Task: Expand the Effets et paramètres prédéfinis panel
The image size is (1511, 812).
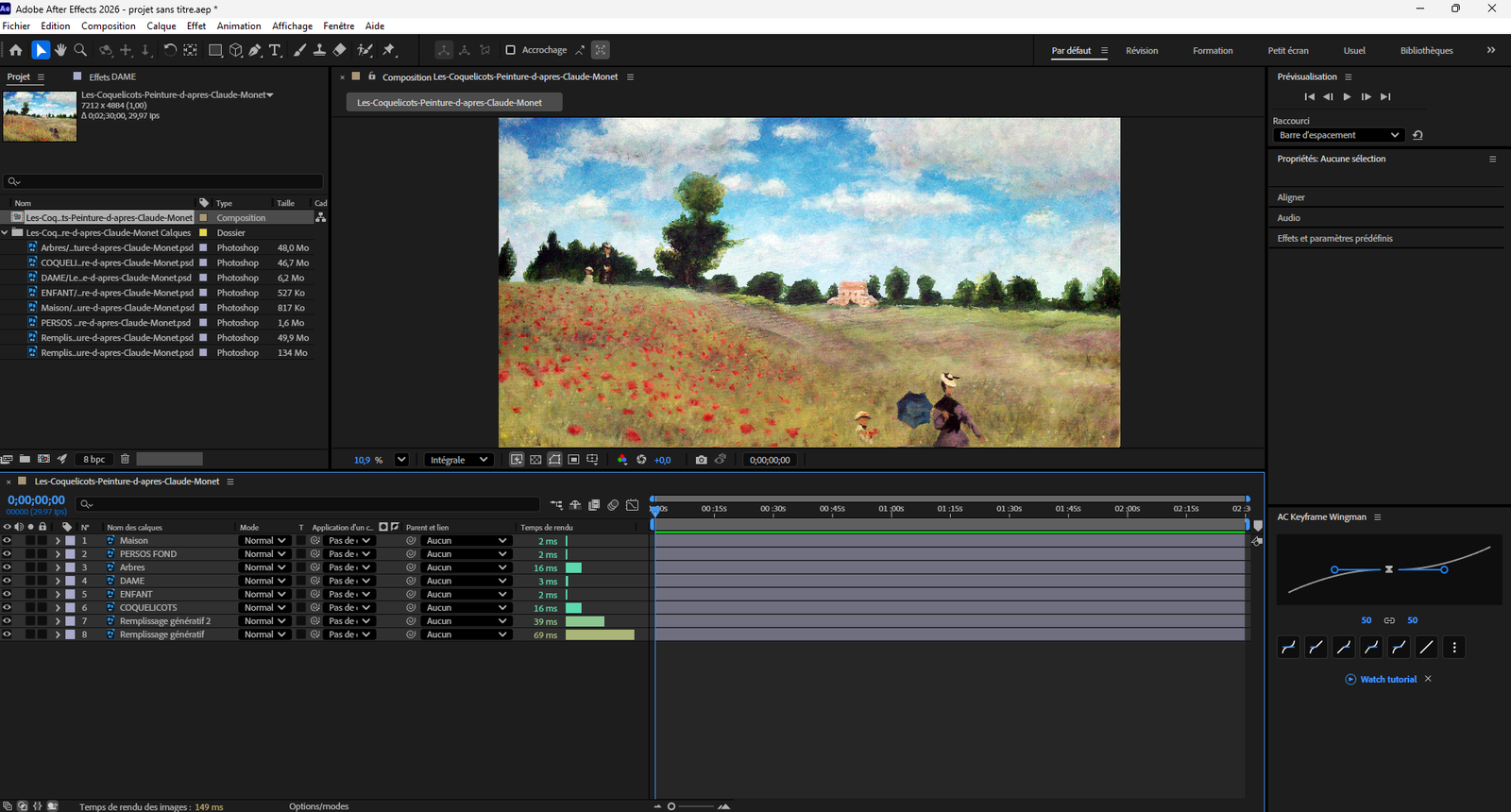Action: (1335, 238)
